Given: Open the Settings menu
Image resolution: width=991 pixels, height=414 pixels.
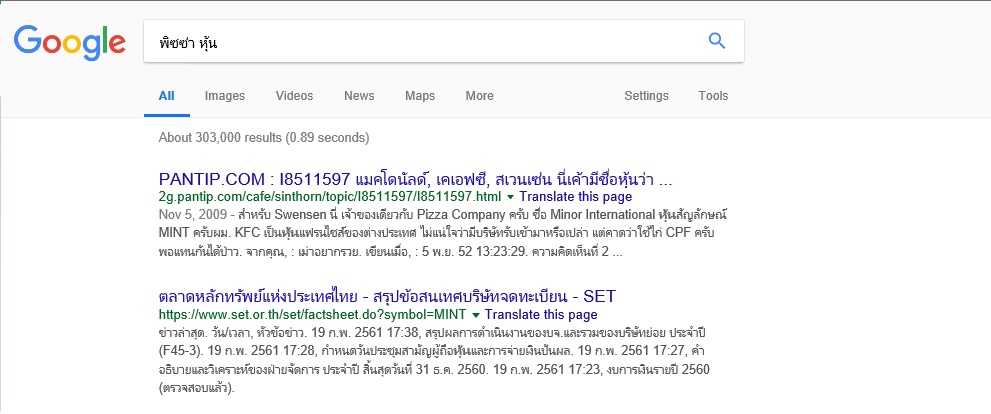Looking at the screenshot, I should pyautogui.click(x=647, y=96).
